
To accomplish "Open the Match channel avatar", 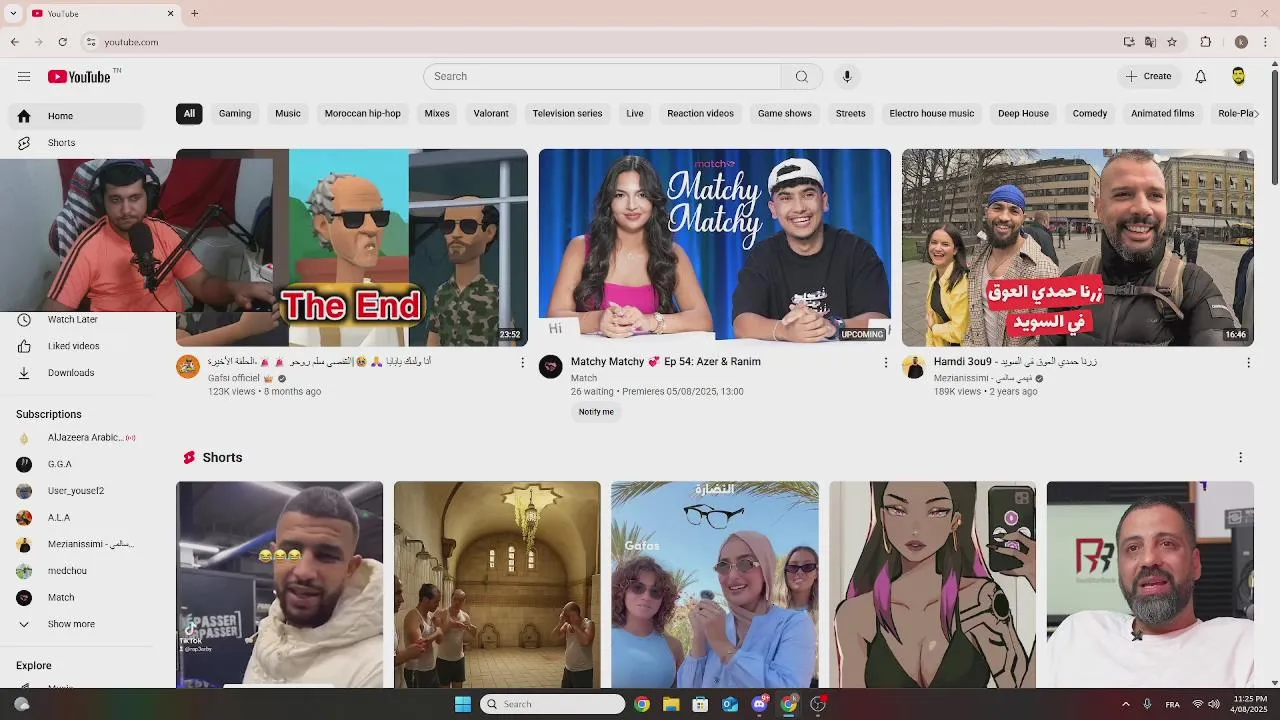I will [x=551, y=367].
